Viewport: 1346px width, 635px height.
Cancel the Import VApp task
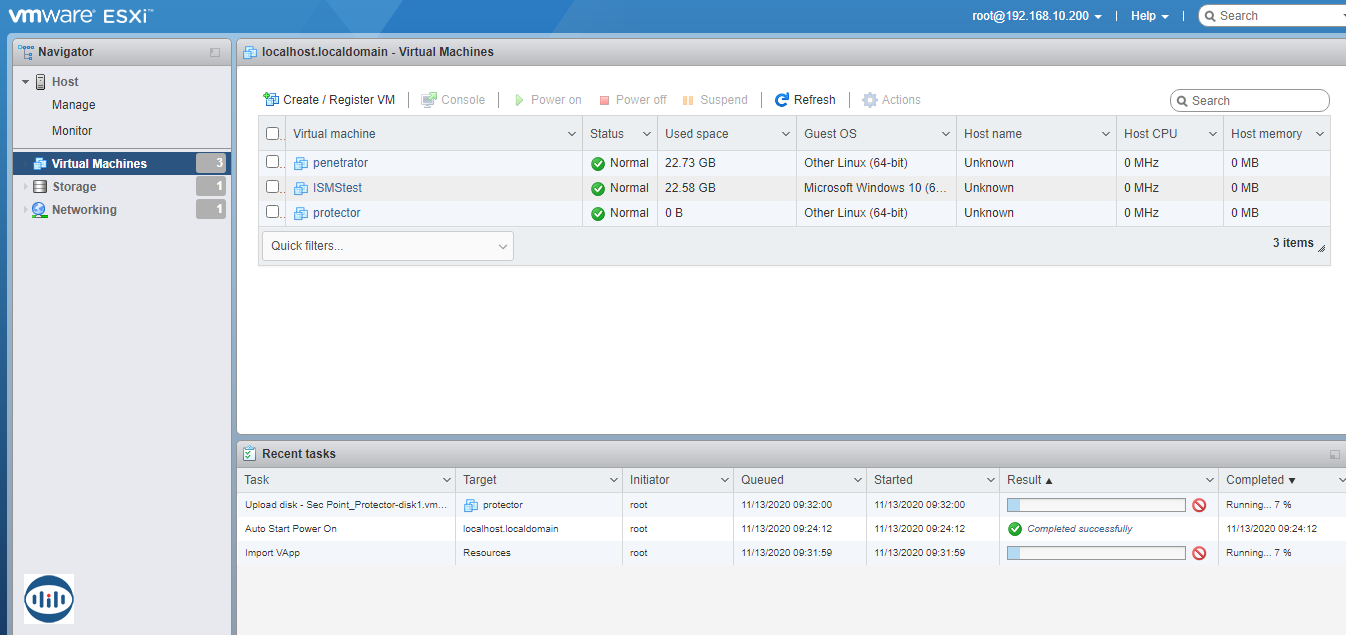[1199, 553]
